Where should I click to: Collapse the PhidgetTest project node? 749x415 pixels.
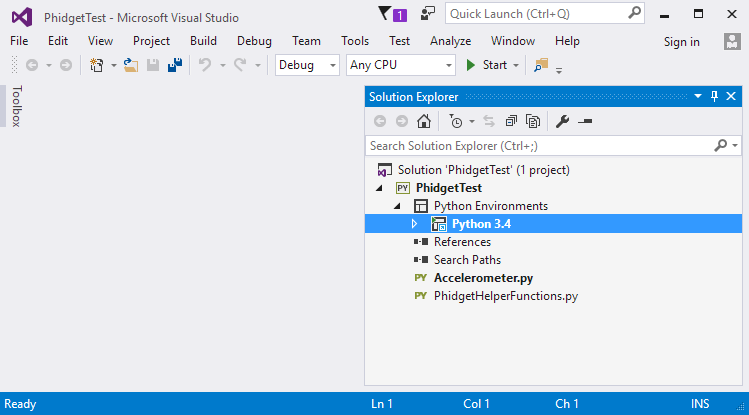click(x=379, y=188)
